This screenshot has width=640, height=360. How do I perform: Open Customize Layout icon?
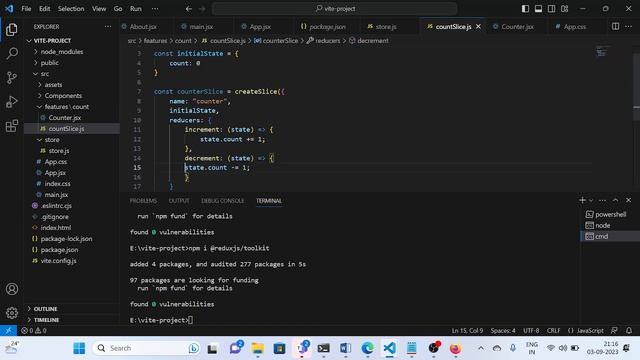(x=564, y=9)
